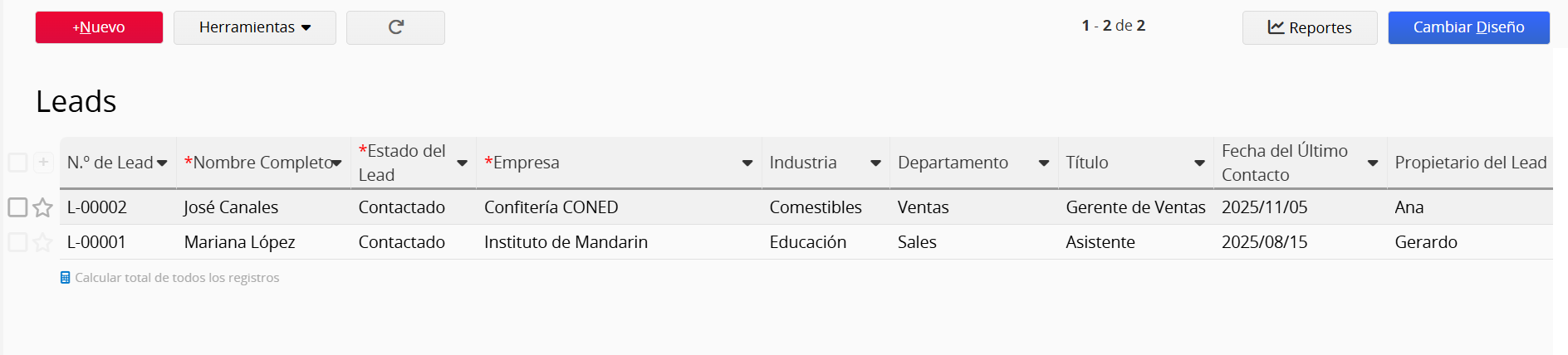Star the L-00002 lead record
Screen dimensions: 1568x355
[43, 207]
